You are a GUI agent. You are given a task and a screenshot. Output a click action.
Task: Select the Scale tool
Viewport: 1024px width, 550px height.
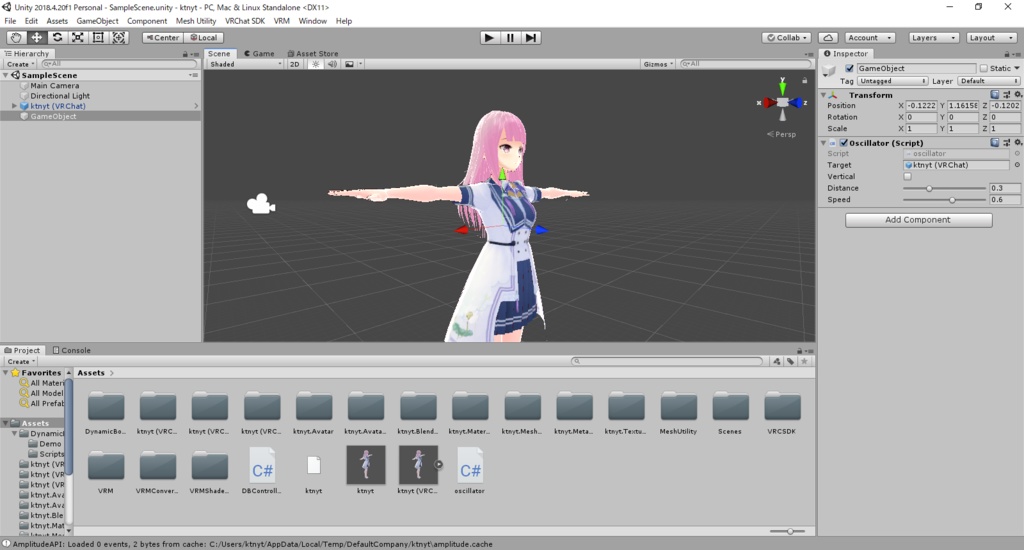(x=77, y=38)
